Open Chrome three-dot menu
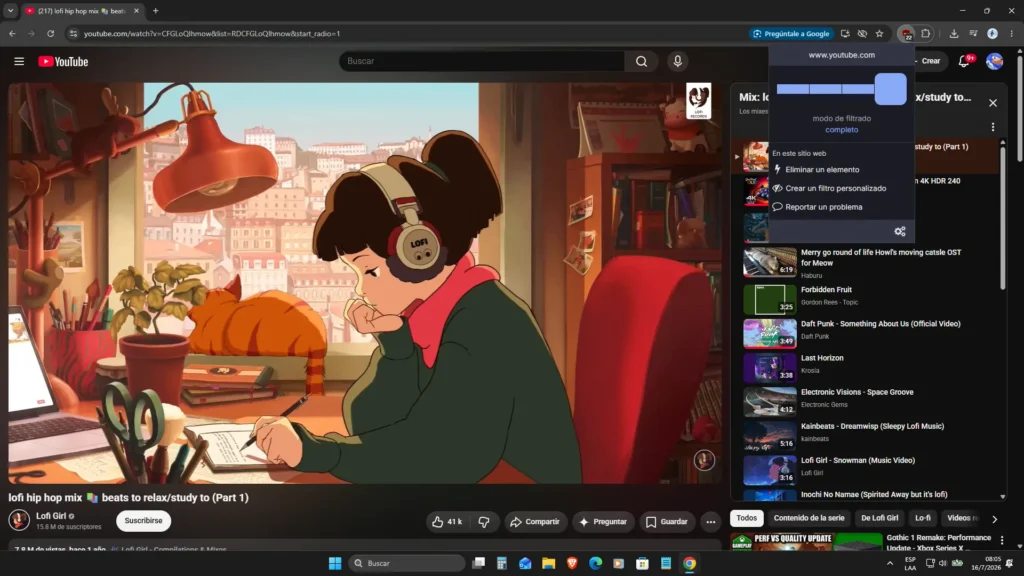The width and height of the screenshot is (1024, 576). coord(1012,33)
